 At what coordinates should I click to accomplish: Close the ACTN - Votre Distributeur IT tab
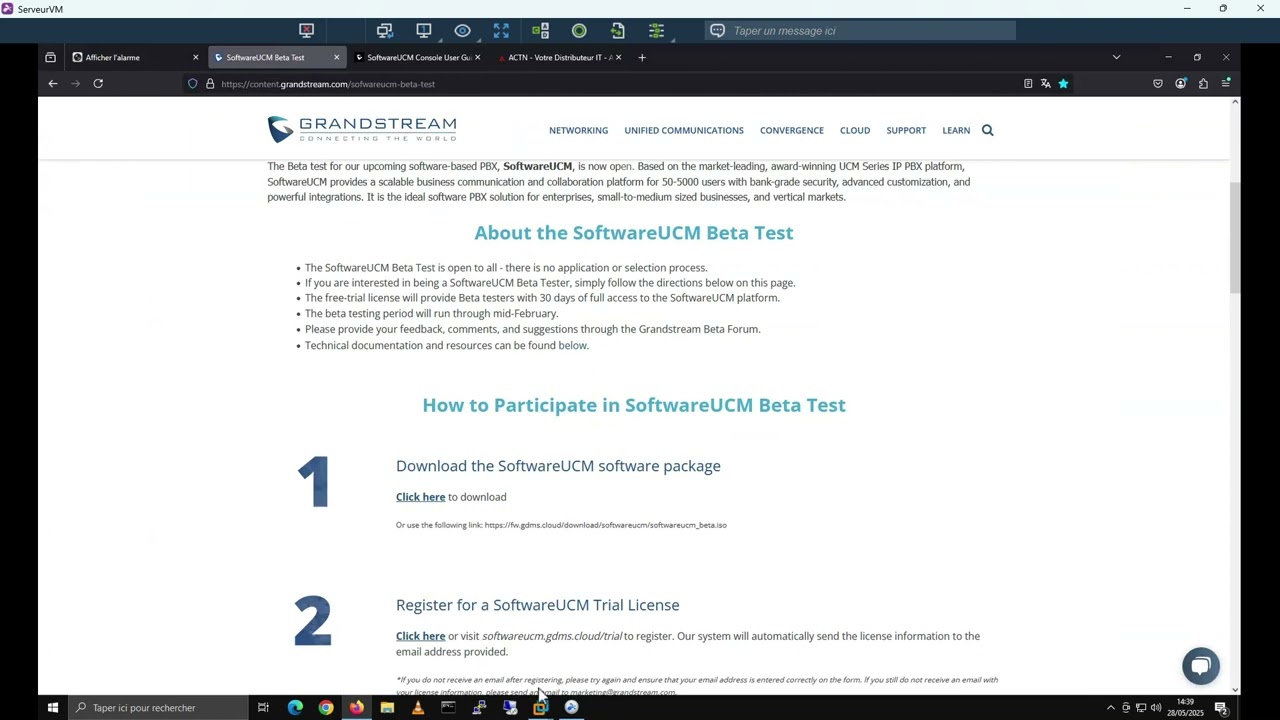[x=618, y=58]
